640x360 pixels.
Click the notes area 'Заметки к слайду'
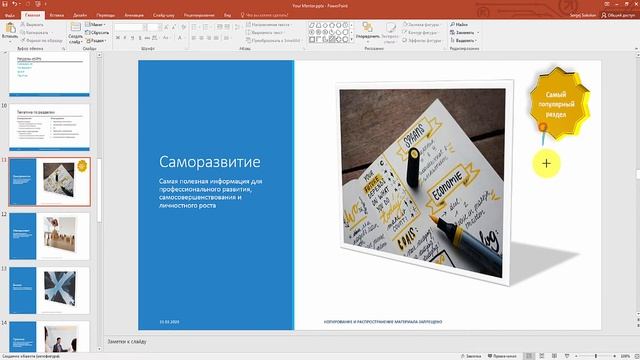(127, 341)
